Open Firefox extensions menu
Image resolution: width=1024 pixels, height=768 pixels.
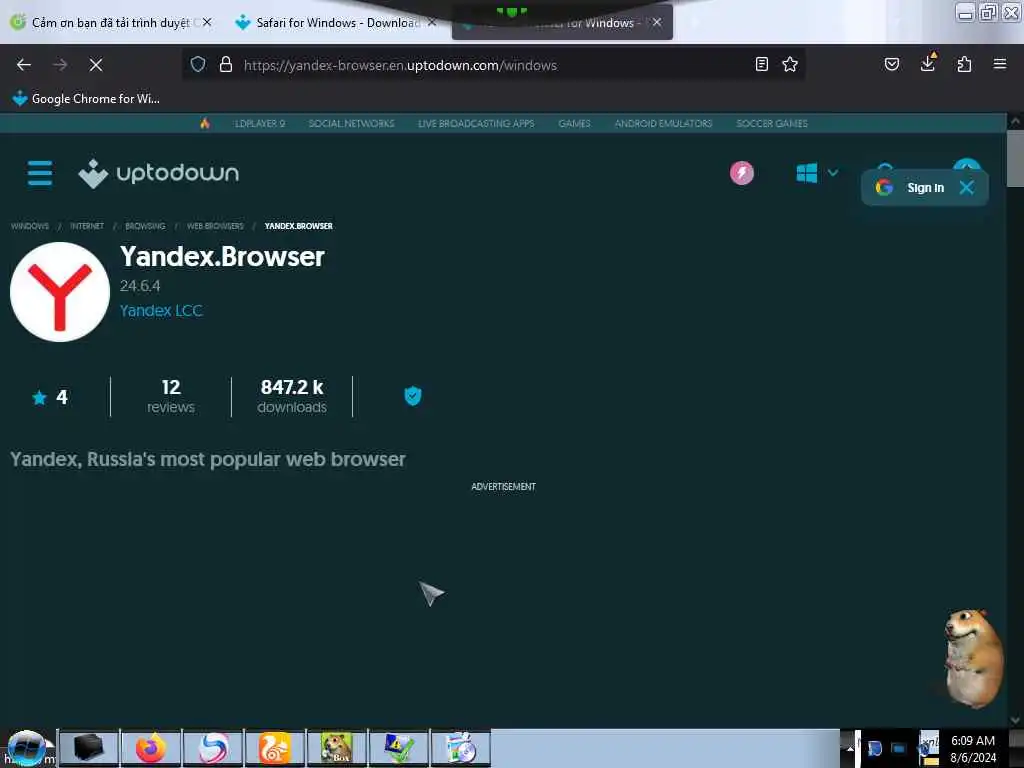point(964,64)
